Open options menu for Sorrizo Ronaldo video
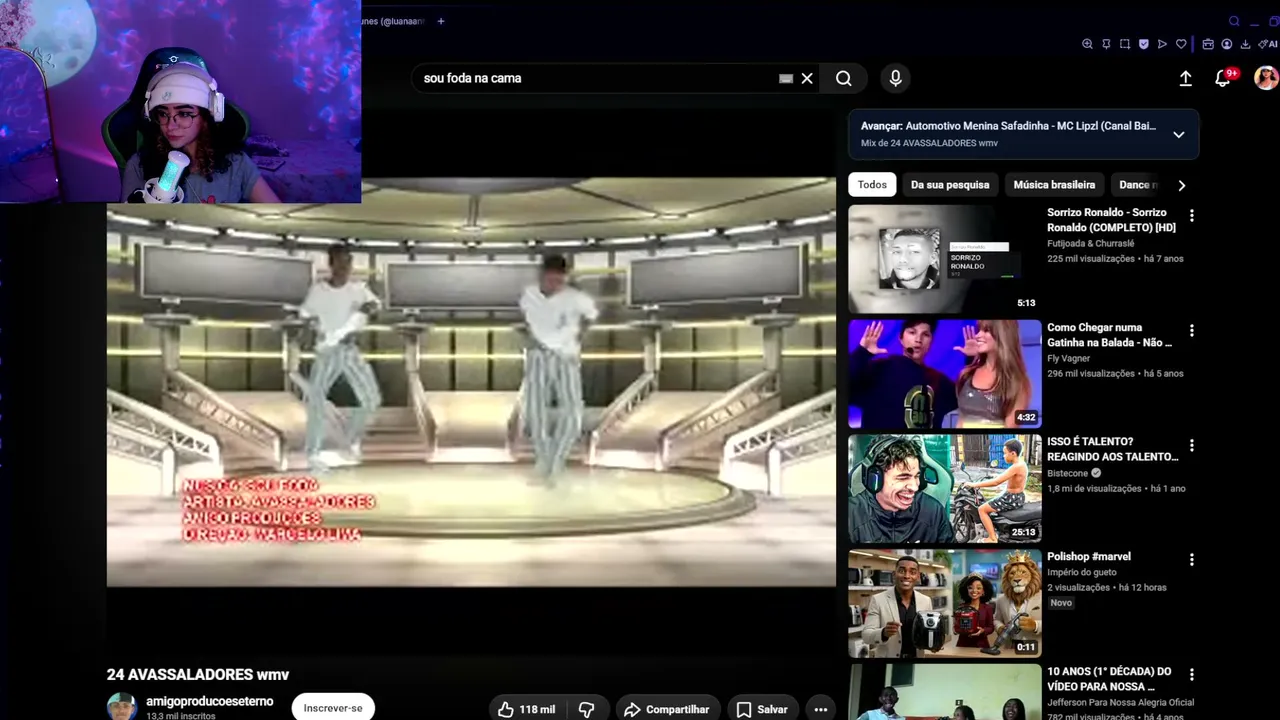This screenshot has height=720, width=1280. point(1191,216)
